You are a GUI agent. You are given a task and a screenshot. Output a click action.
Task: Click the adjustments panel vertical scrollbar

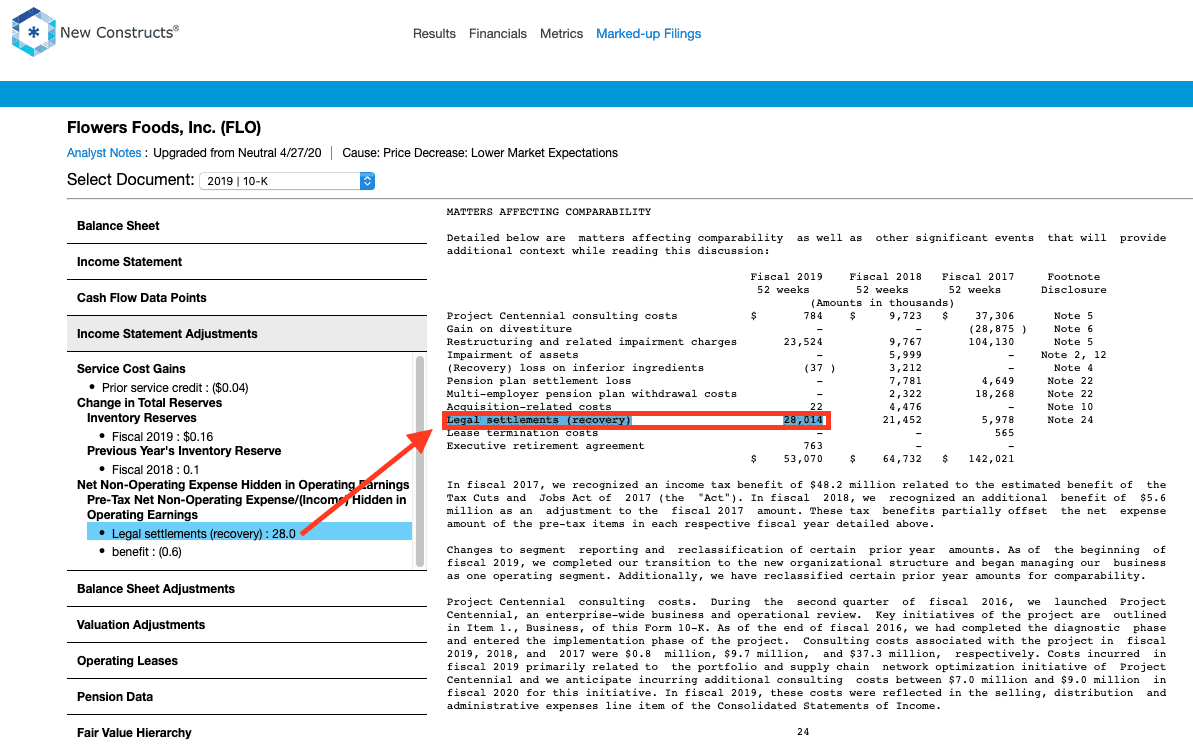(419, 461)
